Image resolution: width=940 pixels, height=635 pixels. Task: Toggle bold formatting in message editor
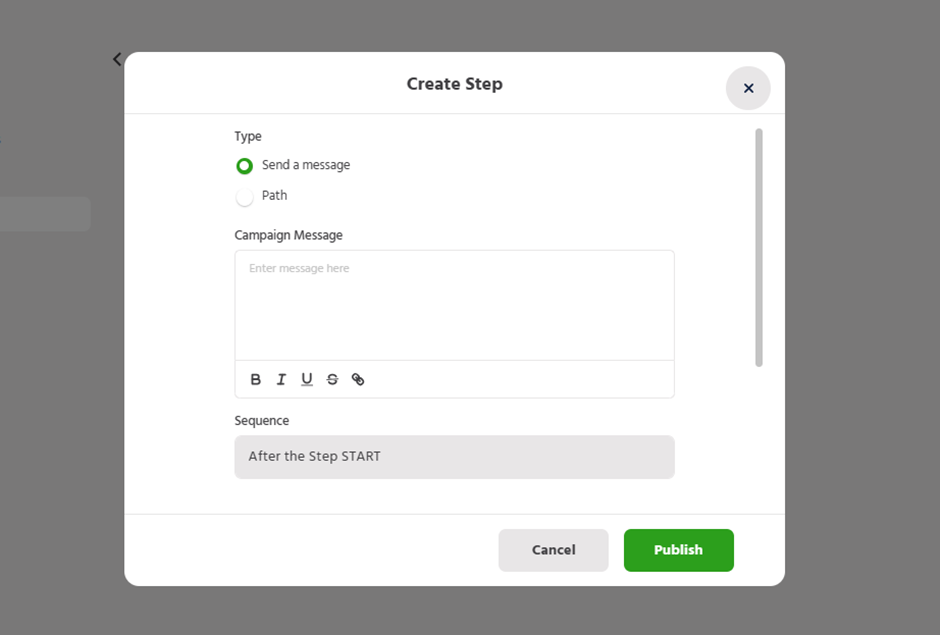[x=256, y=379]
